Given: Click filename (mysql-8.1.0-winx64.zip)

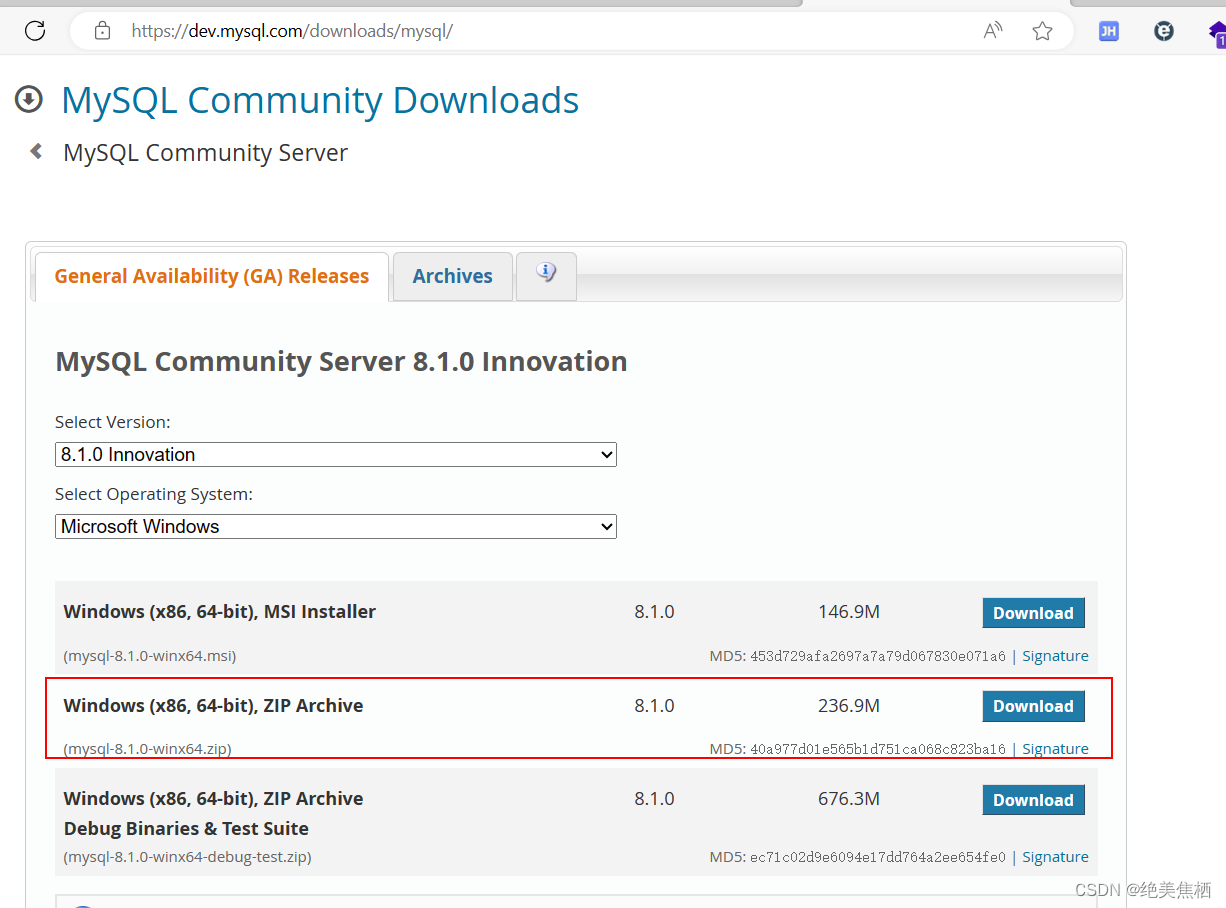Looking at the screenshot, I should pos(147,749).
